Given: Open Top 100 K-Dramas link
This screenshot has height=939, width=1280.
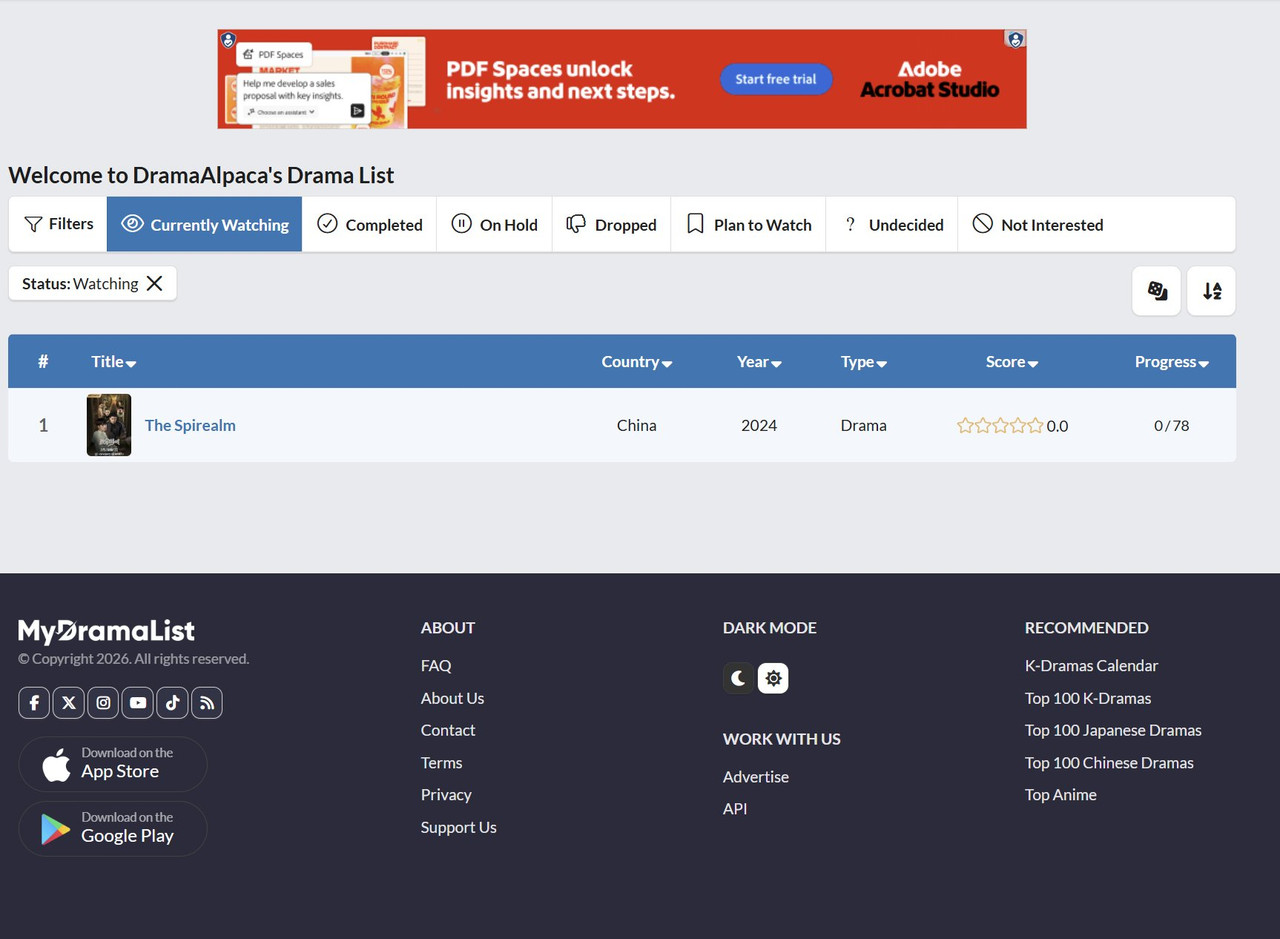Looking at the screenshot, I should [1088, 698].
